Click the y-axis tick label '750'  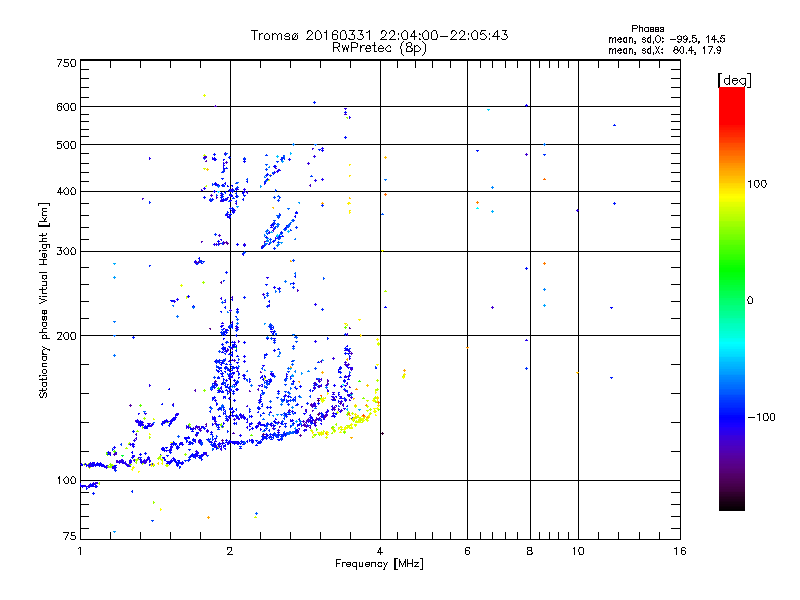[66, 63]
